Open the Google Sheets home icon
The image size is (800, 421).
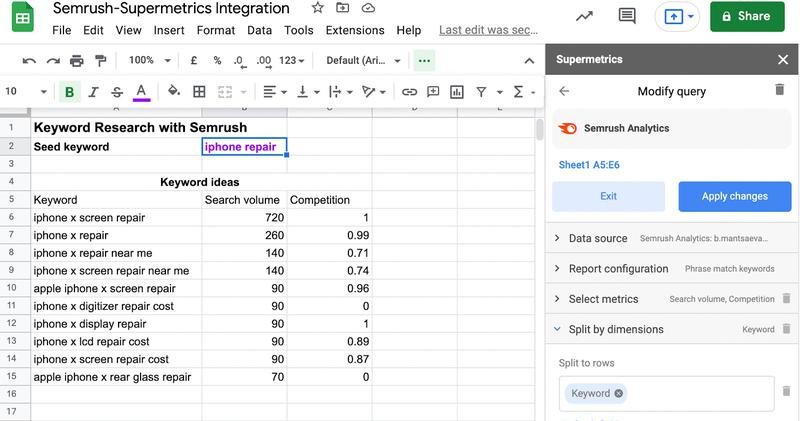tap(22, 17)
